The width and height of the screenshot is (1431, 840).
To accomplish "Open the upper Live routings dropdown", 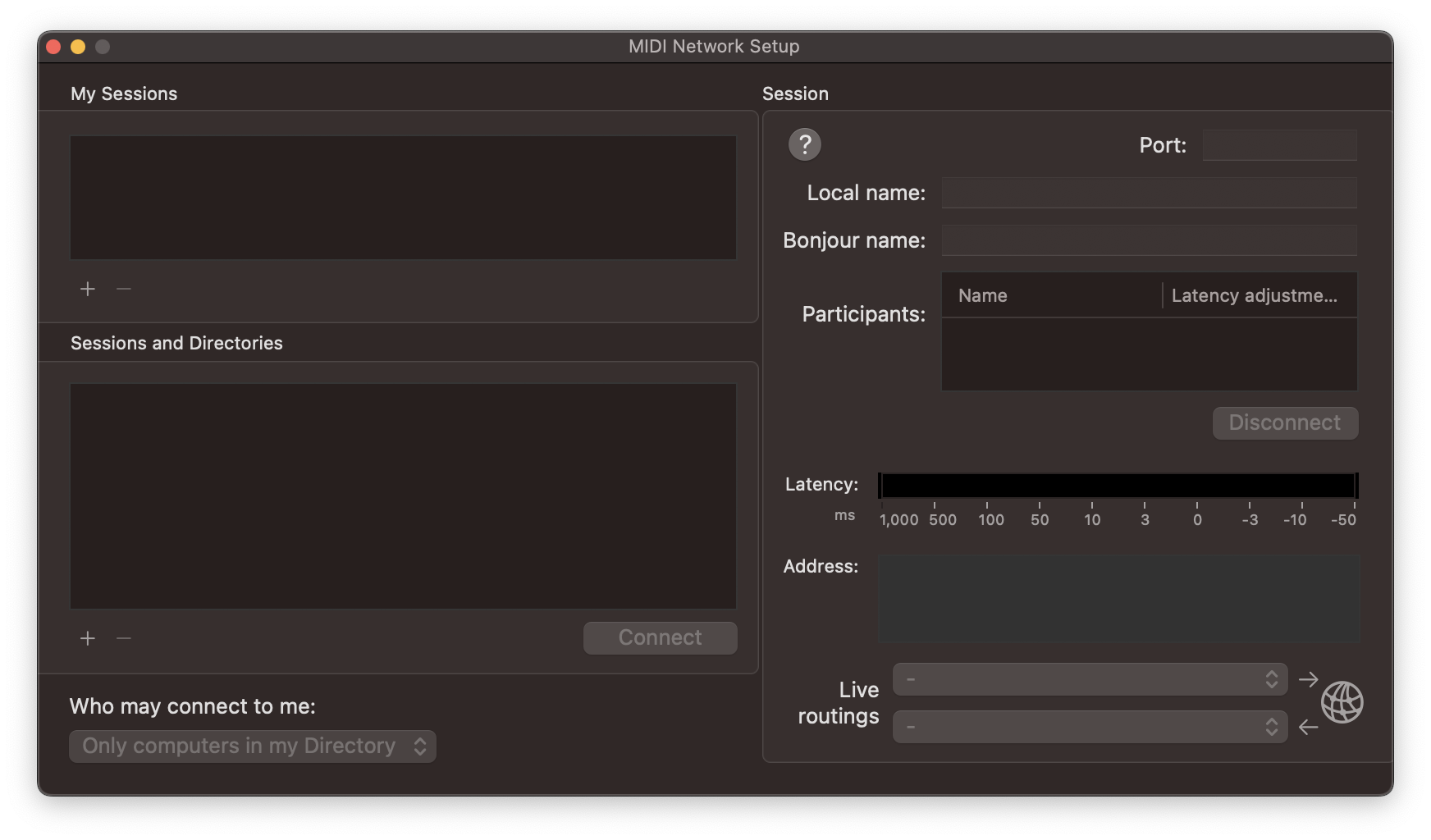I will tap(1090, 679).
